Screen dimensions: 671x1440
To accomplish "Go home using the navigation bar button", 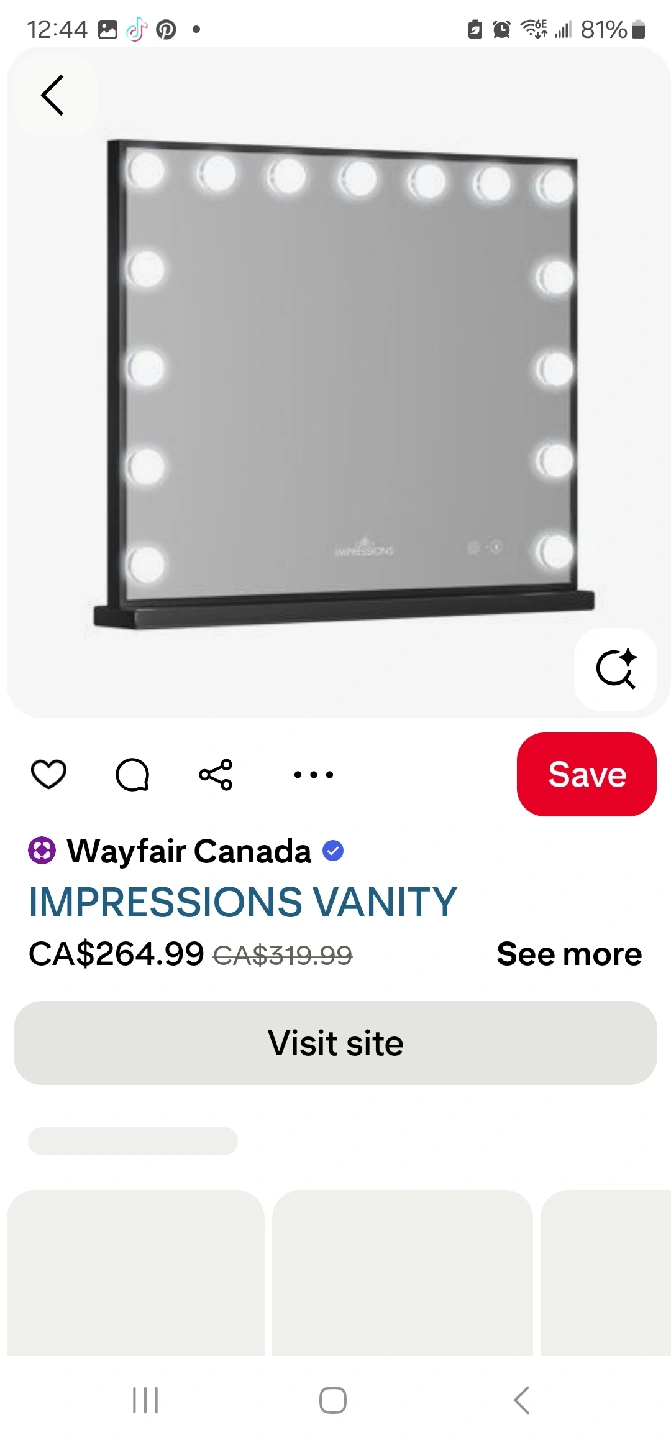I will click(333, 1400).
